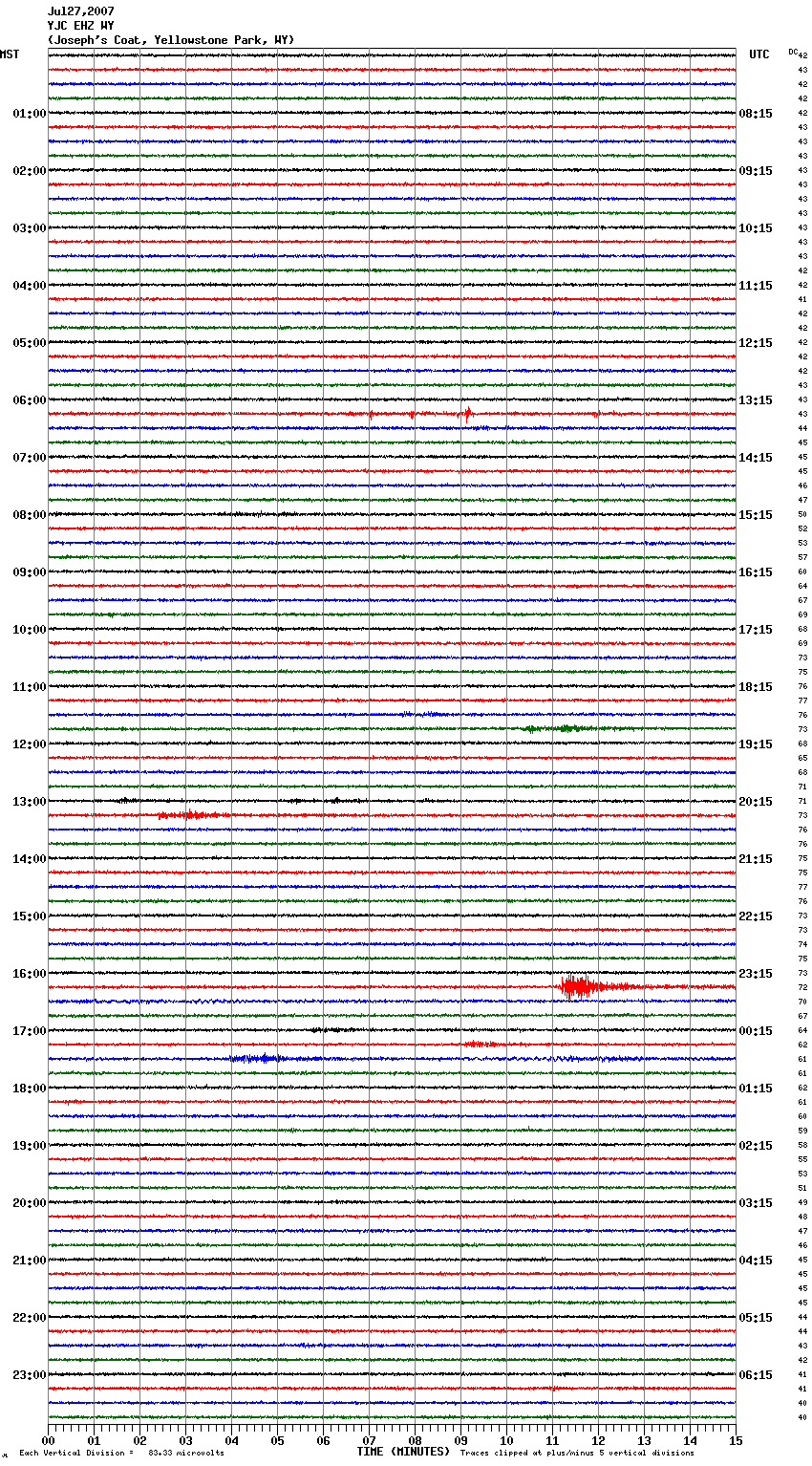Click the TIME (MINUTES) axis title
Viewport: 812px width, 1466px height.
coord(403,1452)
